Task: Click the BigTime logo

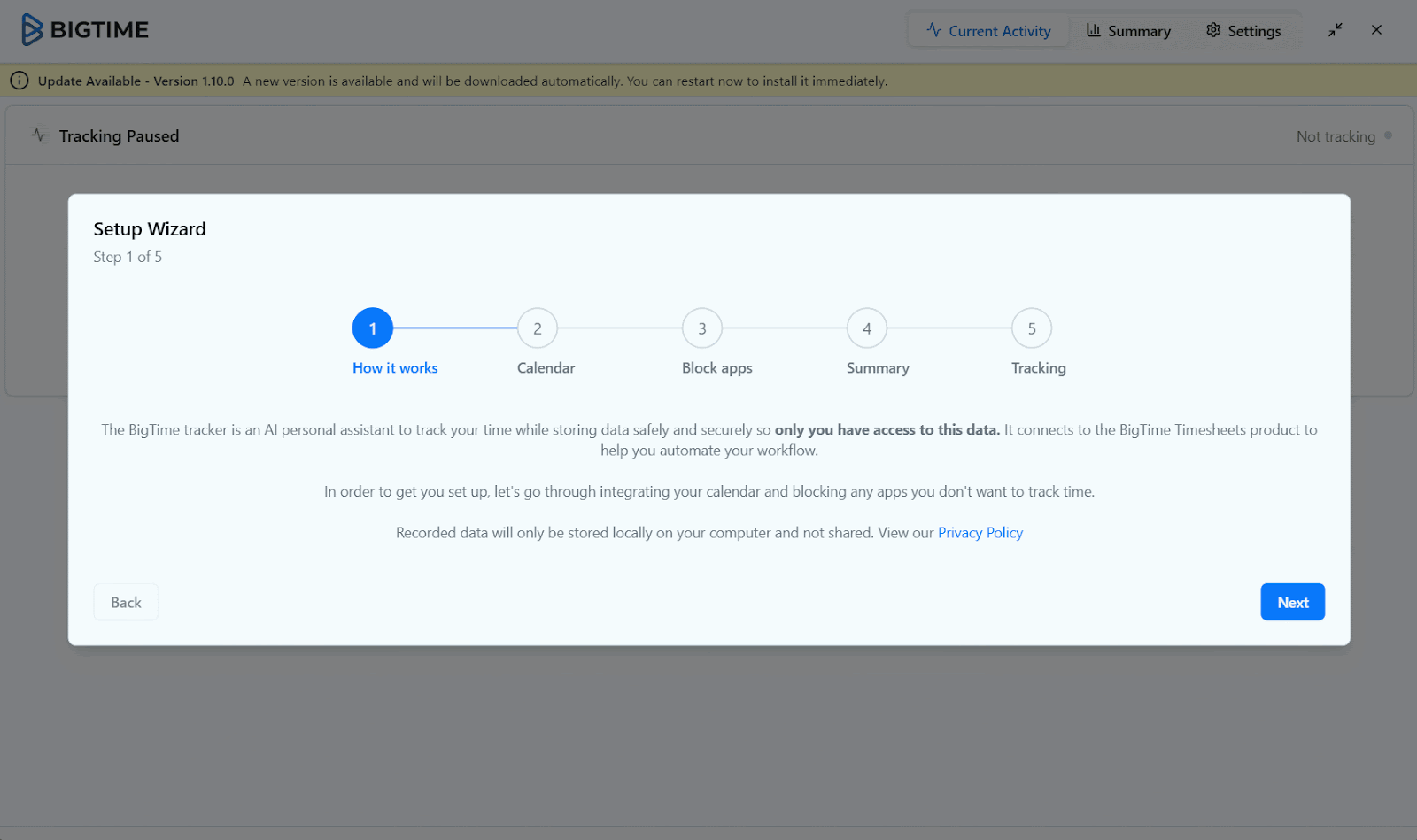Action: [84, 28]
